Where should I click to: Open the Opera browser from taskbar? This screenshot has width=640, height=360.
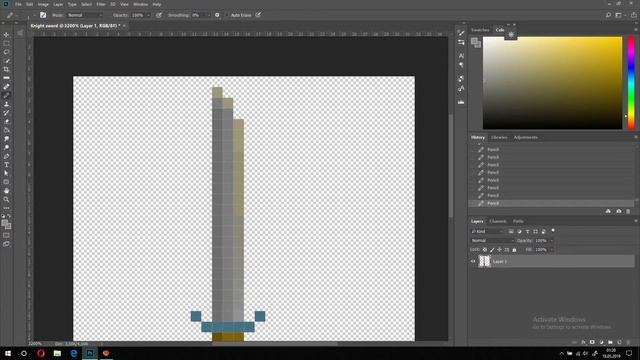(40, 353)
